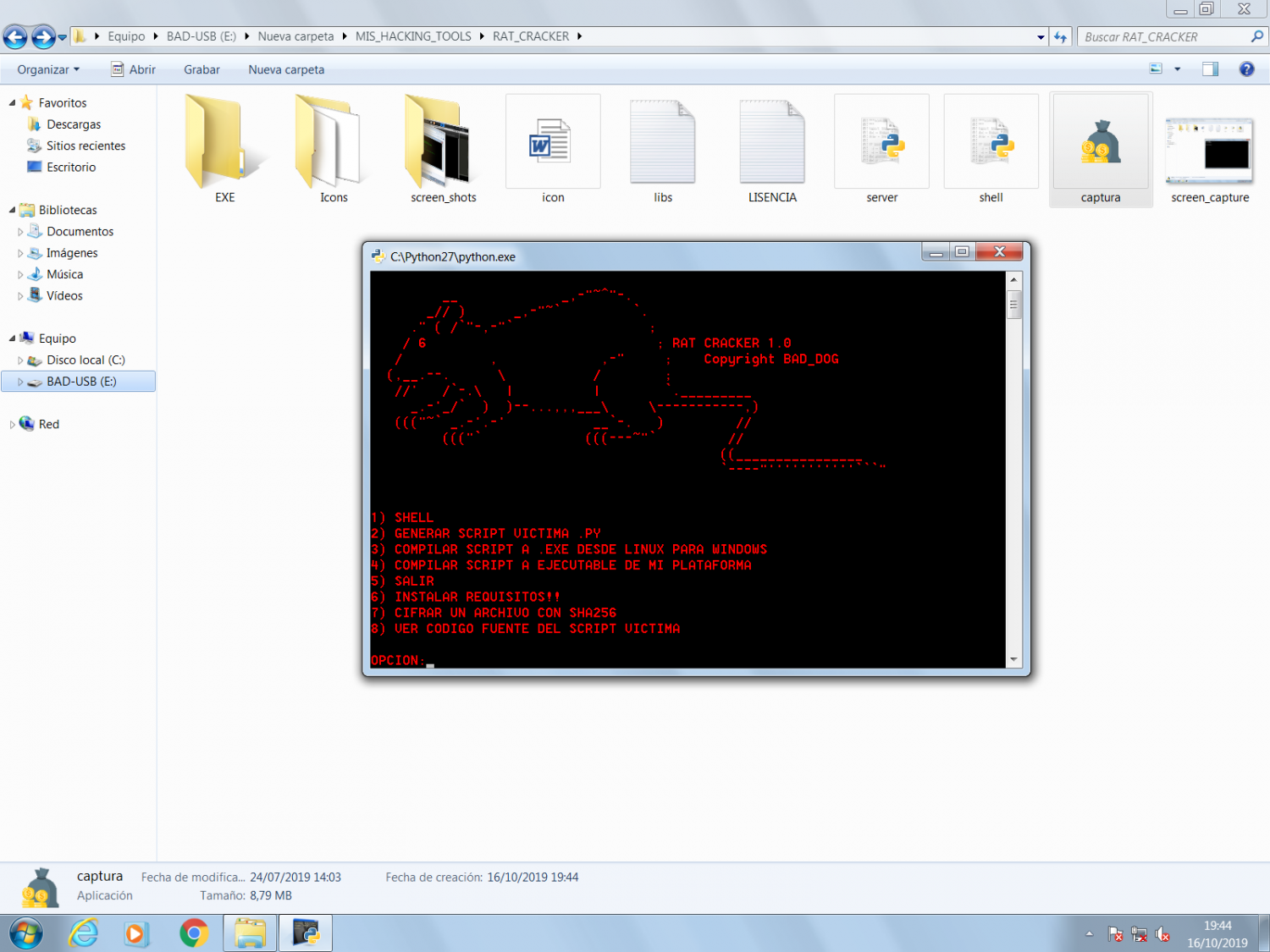Viewport: 1270px width, 952px height.
Task: Select the captura application file
Action: [x=1101, y=150]
